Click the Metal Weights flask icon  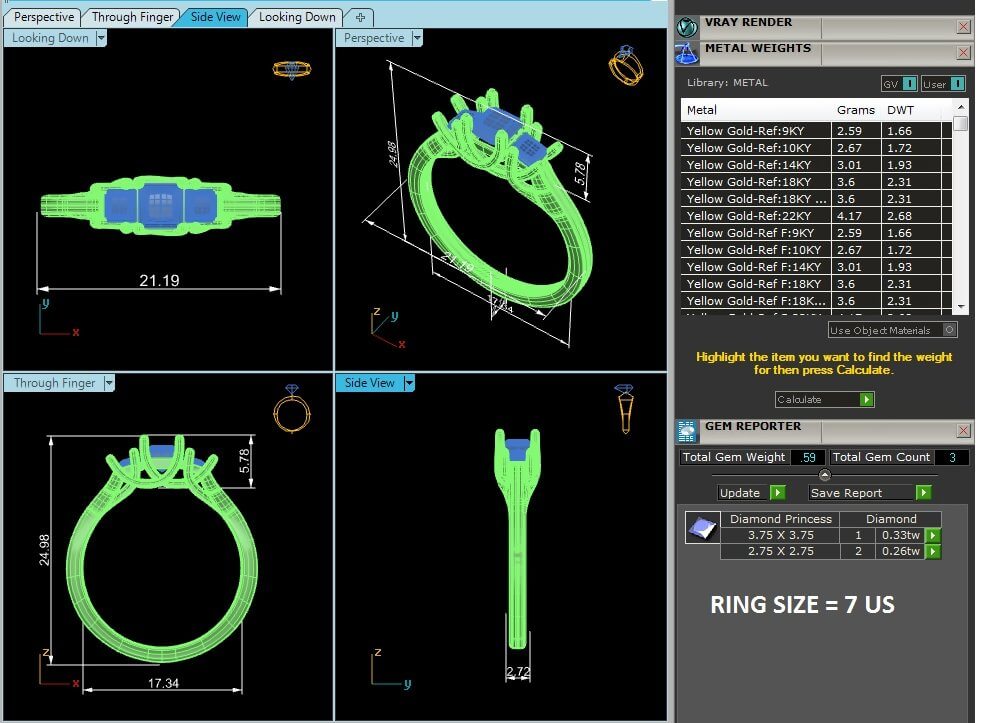click(x=687, y=52)
